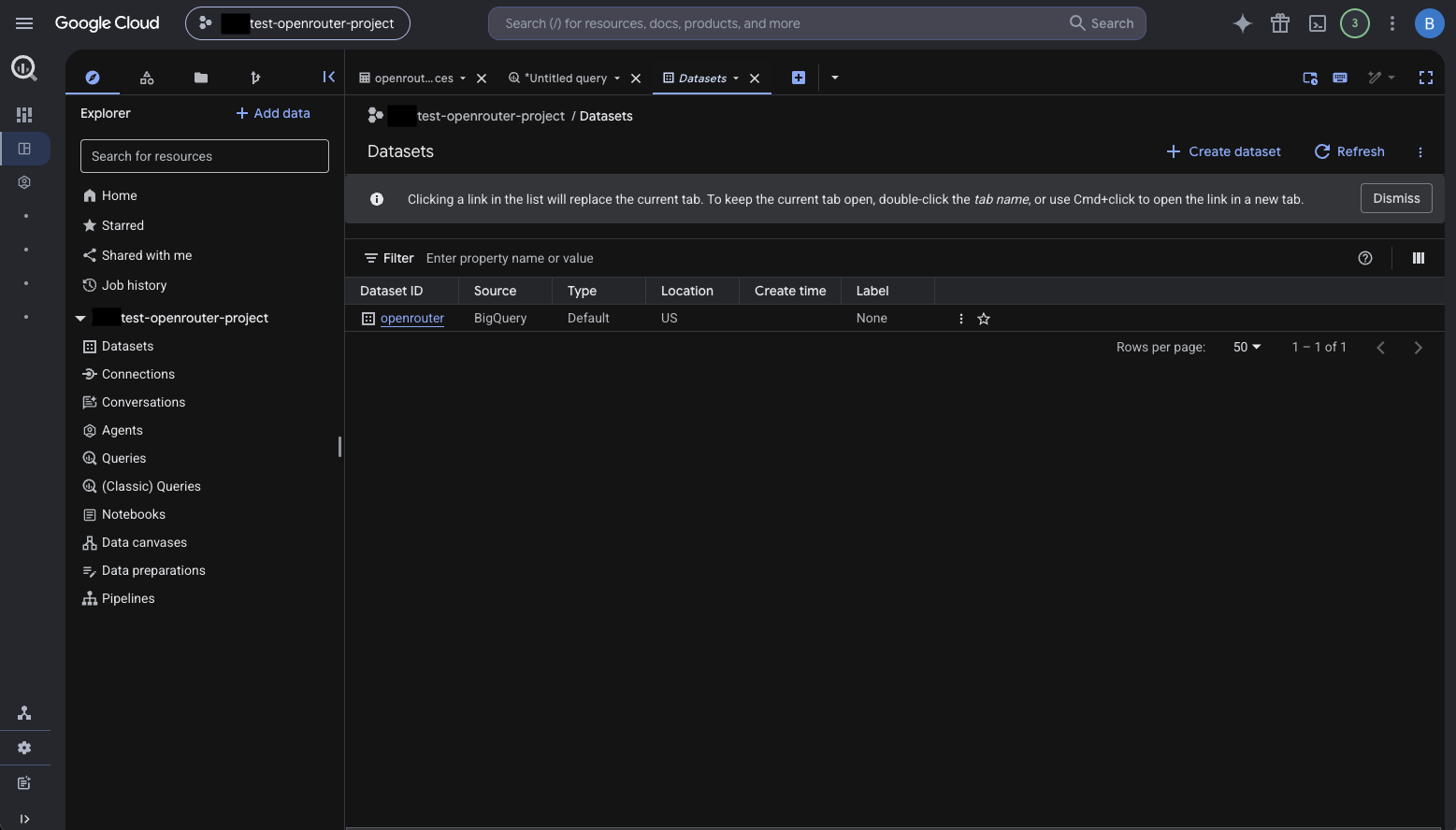The image size is (1456, 830).
Task: Select Data canvases in Explorer tree
Action: (x=144, y=542)
